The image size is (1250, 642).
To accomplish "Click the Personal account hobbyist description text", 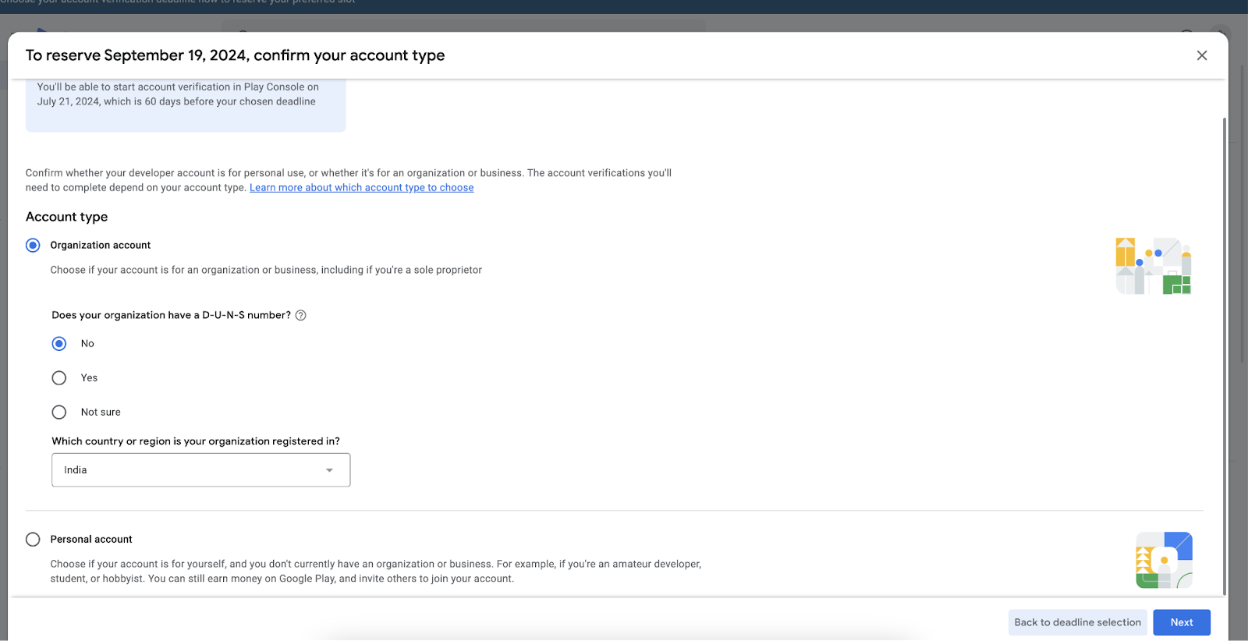I will [x=375, y=571].
